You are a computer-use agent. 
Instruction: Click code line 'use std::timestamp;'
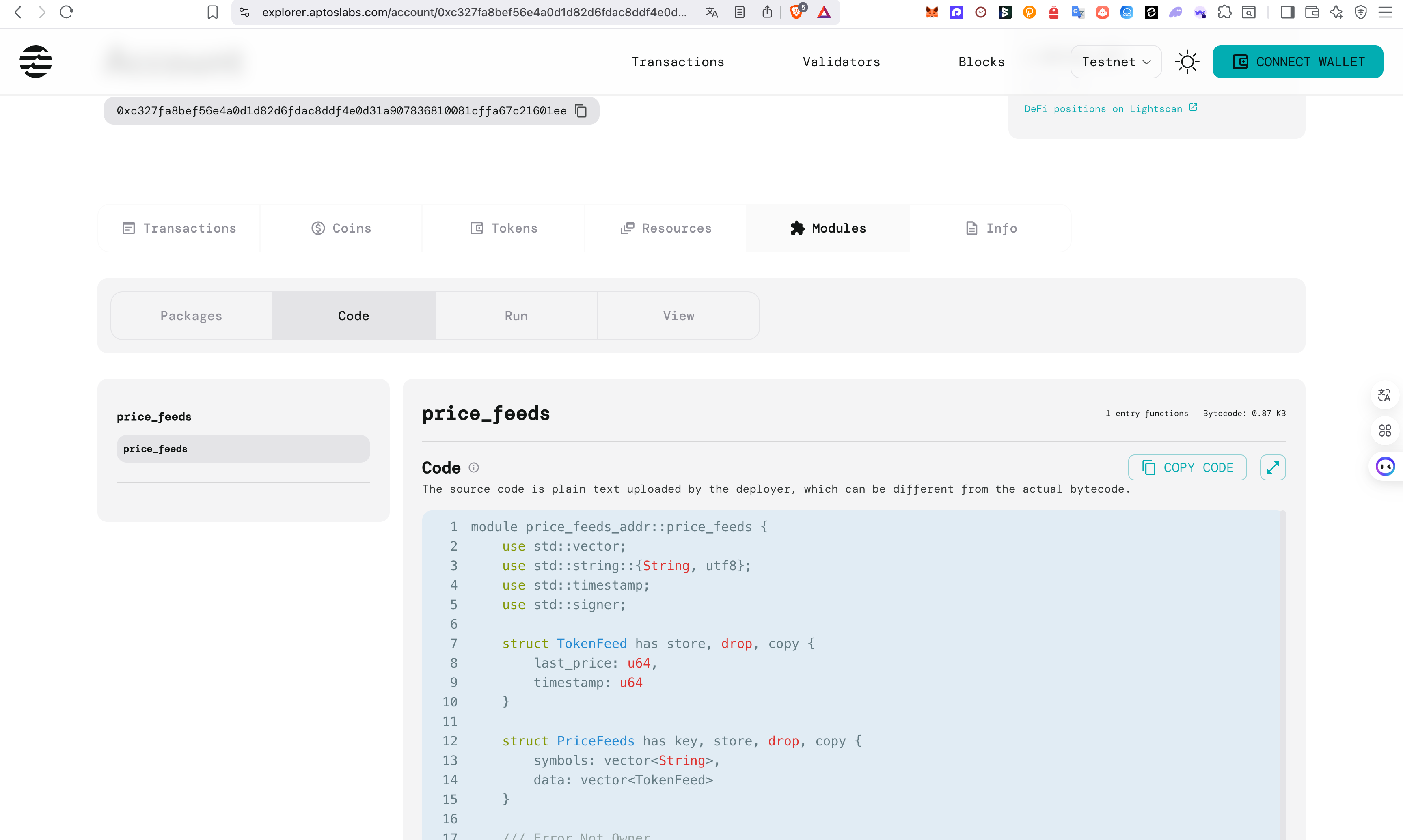[x=575, y=585]
